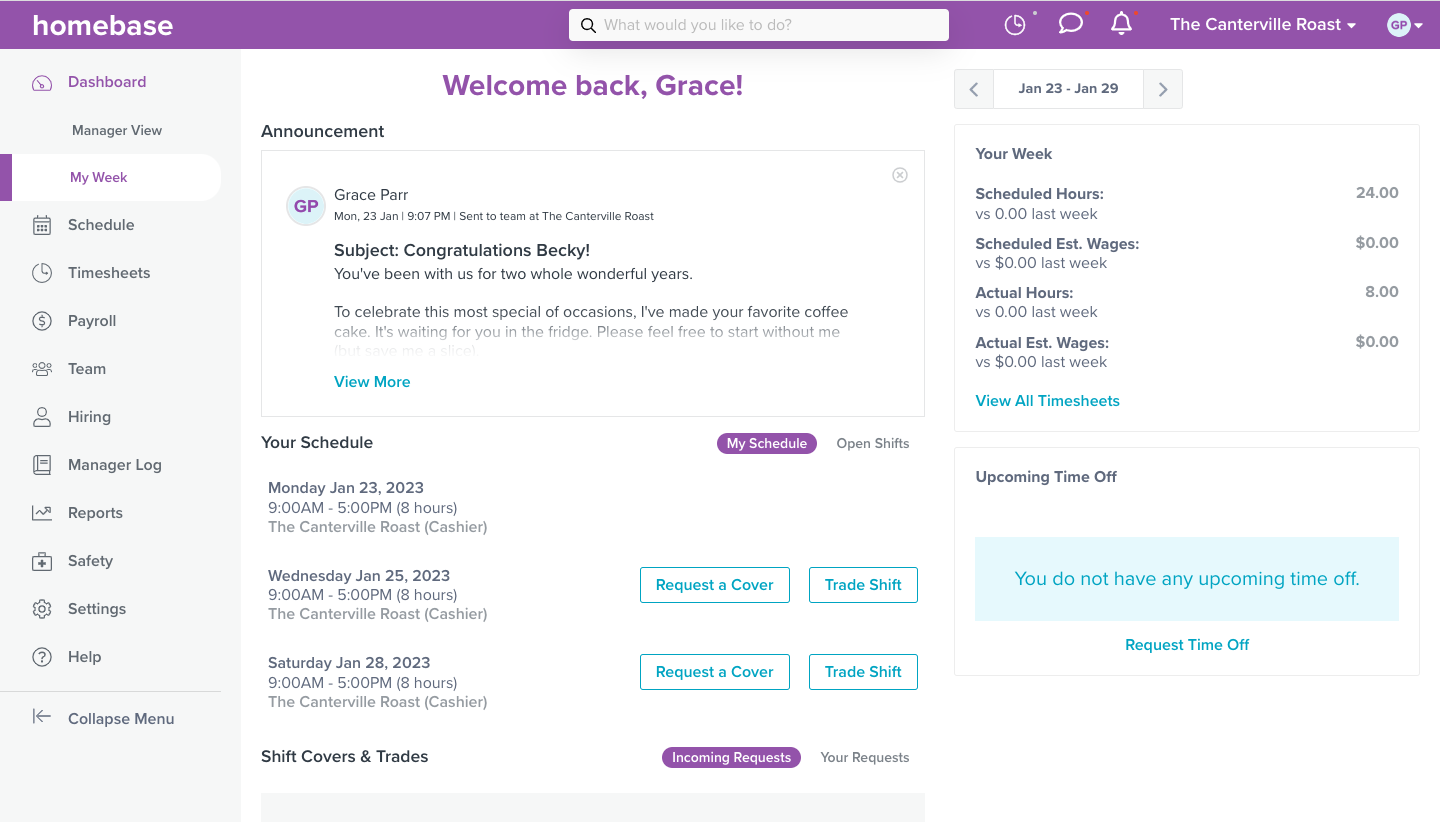Request a Cover for Wednesday Jan 25 shift
Viewport: 1440px width, 822px height.
[x=715, y=585]
